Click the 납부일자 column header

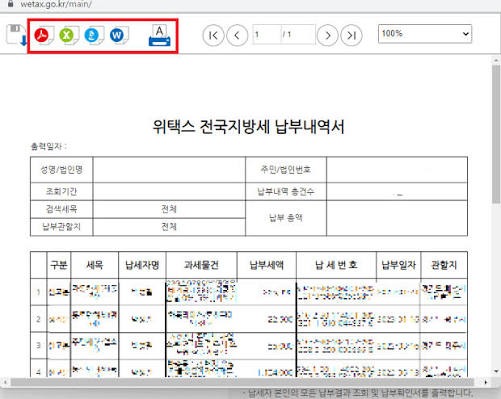point(399,265)
